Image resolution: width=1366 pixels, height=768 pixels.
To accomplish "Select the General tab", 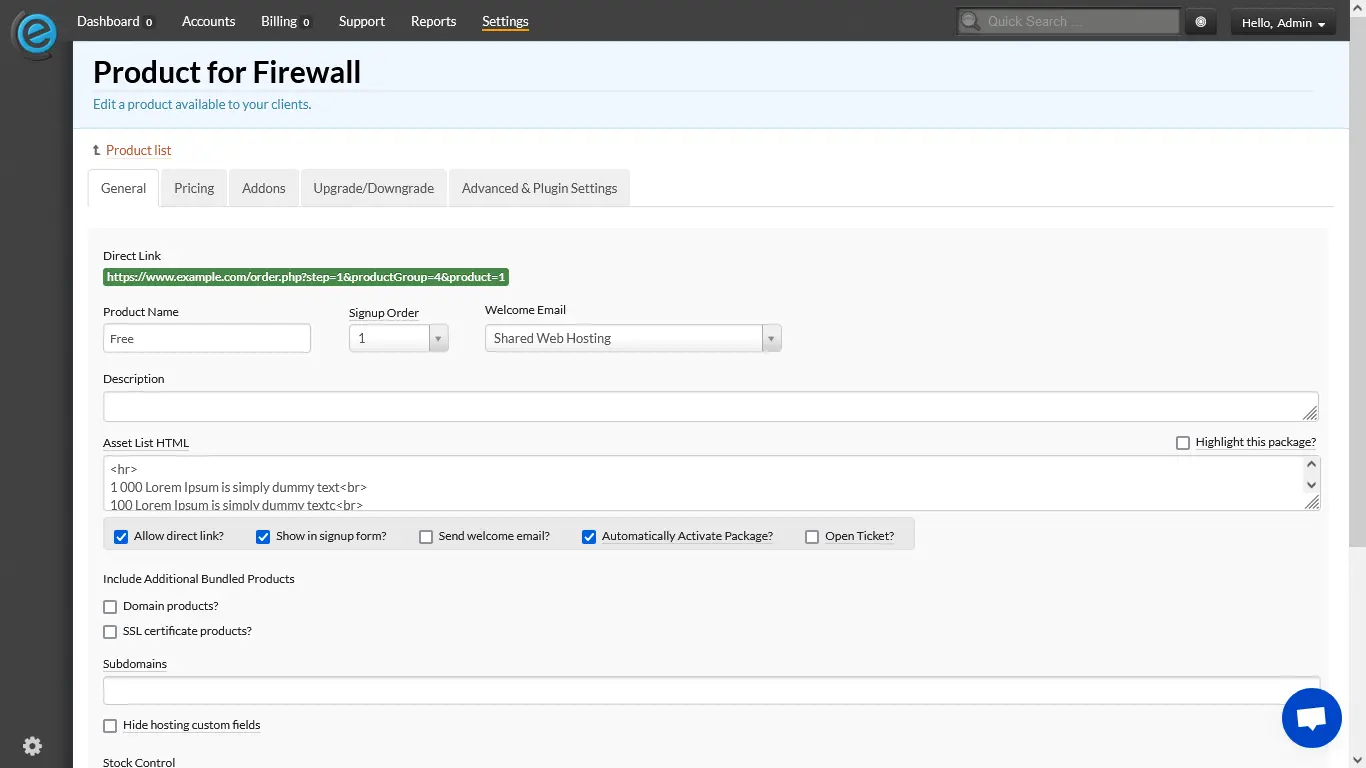I will click(123, 188).
